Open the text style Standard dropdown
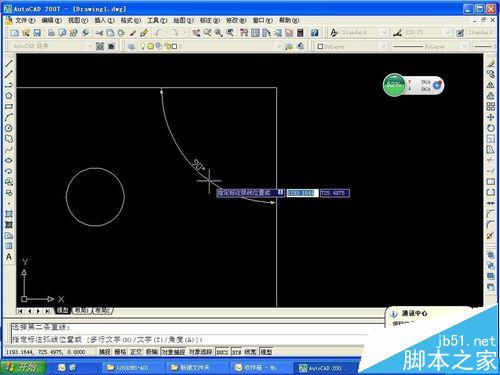 tap(384, 33)
